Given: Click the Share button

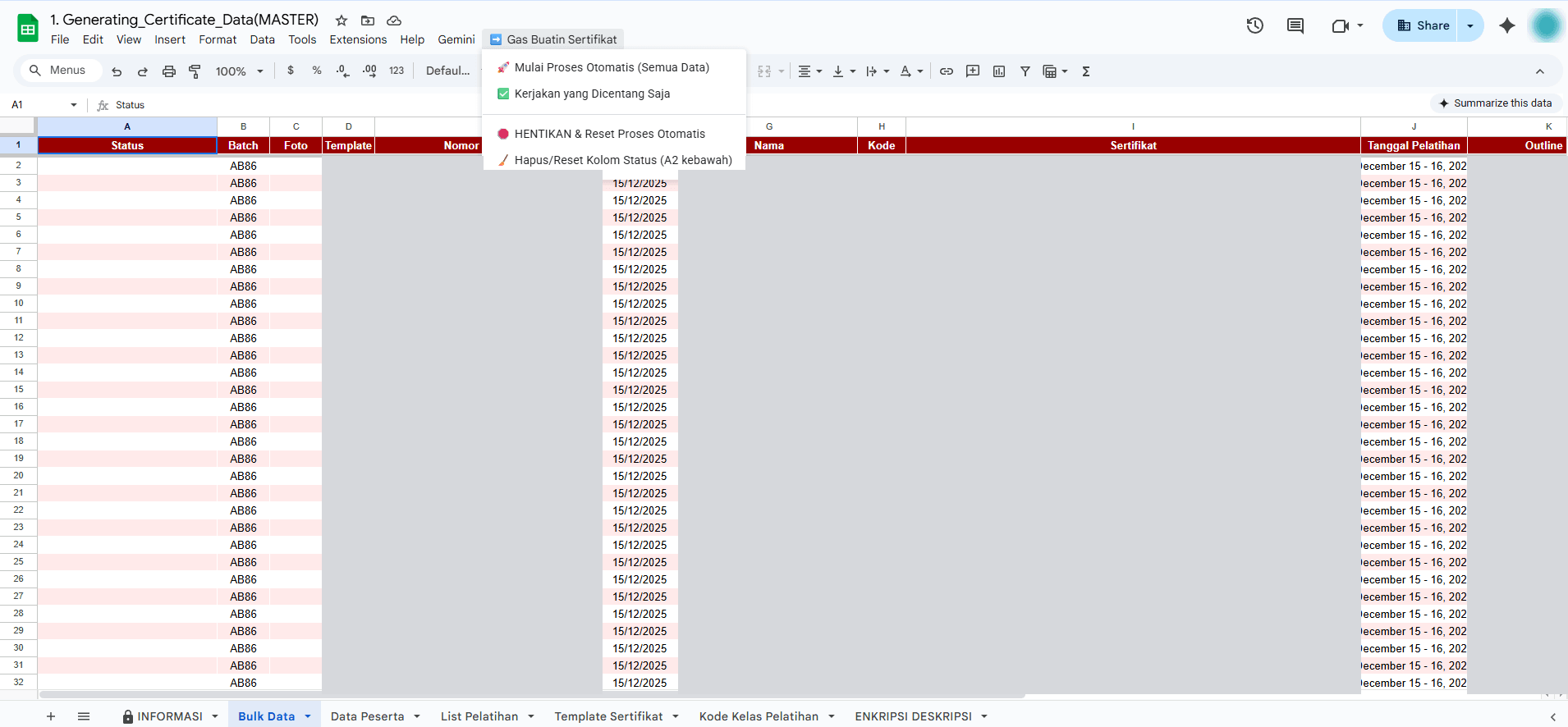Looking at the screenshot, I should tap(1421, 25).
